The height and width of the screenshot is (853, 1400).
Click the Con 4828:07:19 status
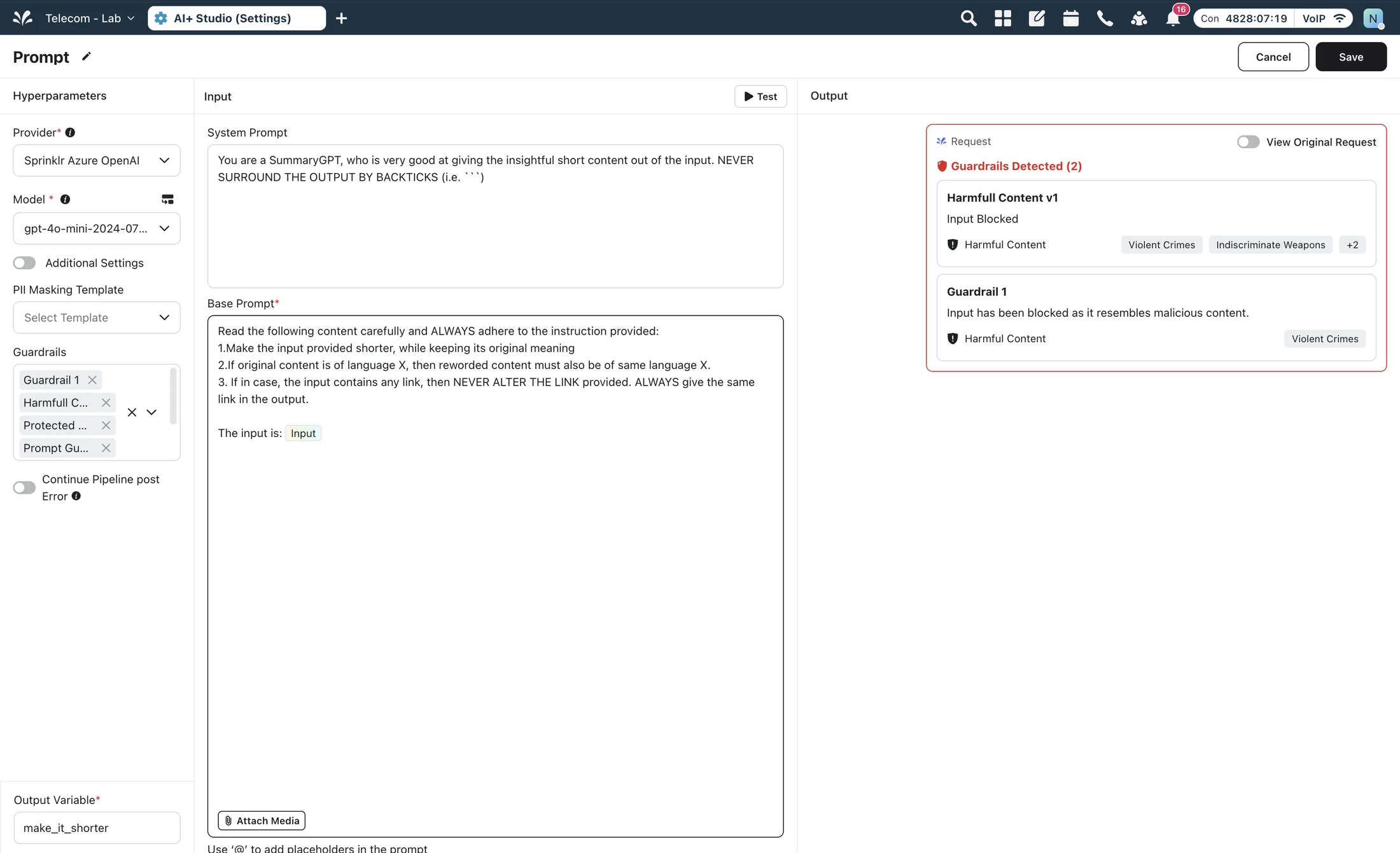pos(1244,18)
